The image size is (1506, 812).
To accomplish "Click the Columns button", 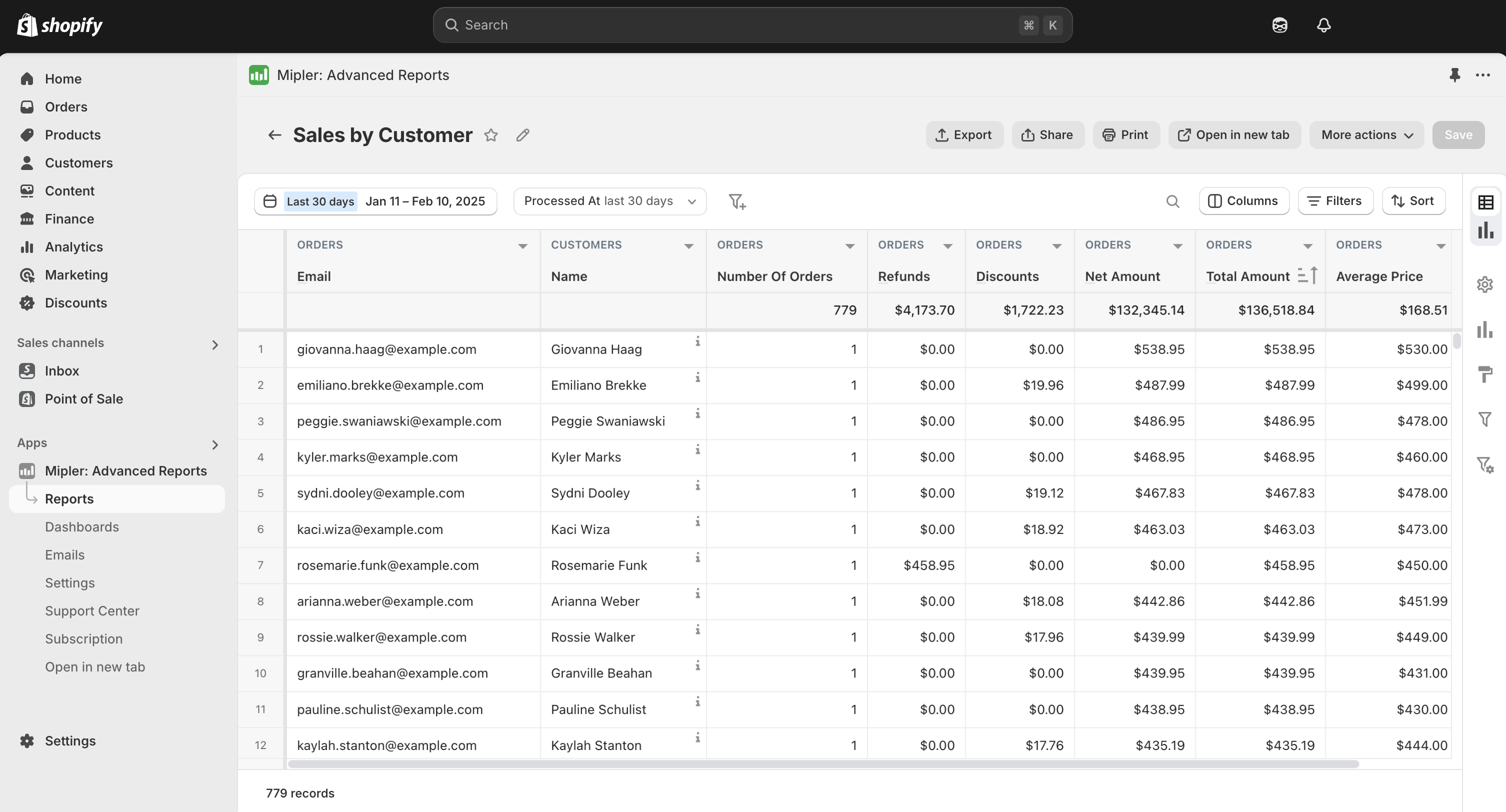I will (1243, 201).
